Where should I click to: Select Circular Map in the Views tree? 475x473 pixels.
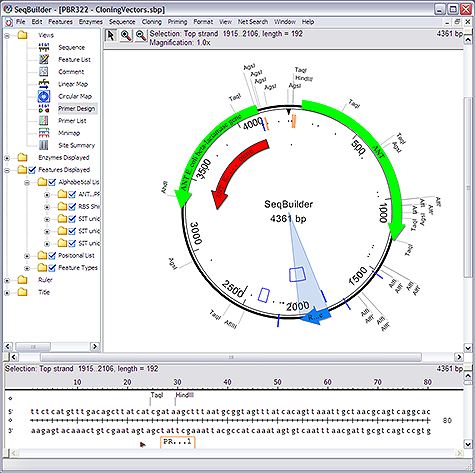75,96
